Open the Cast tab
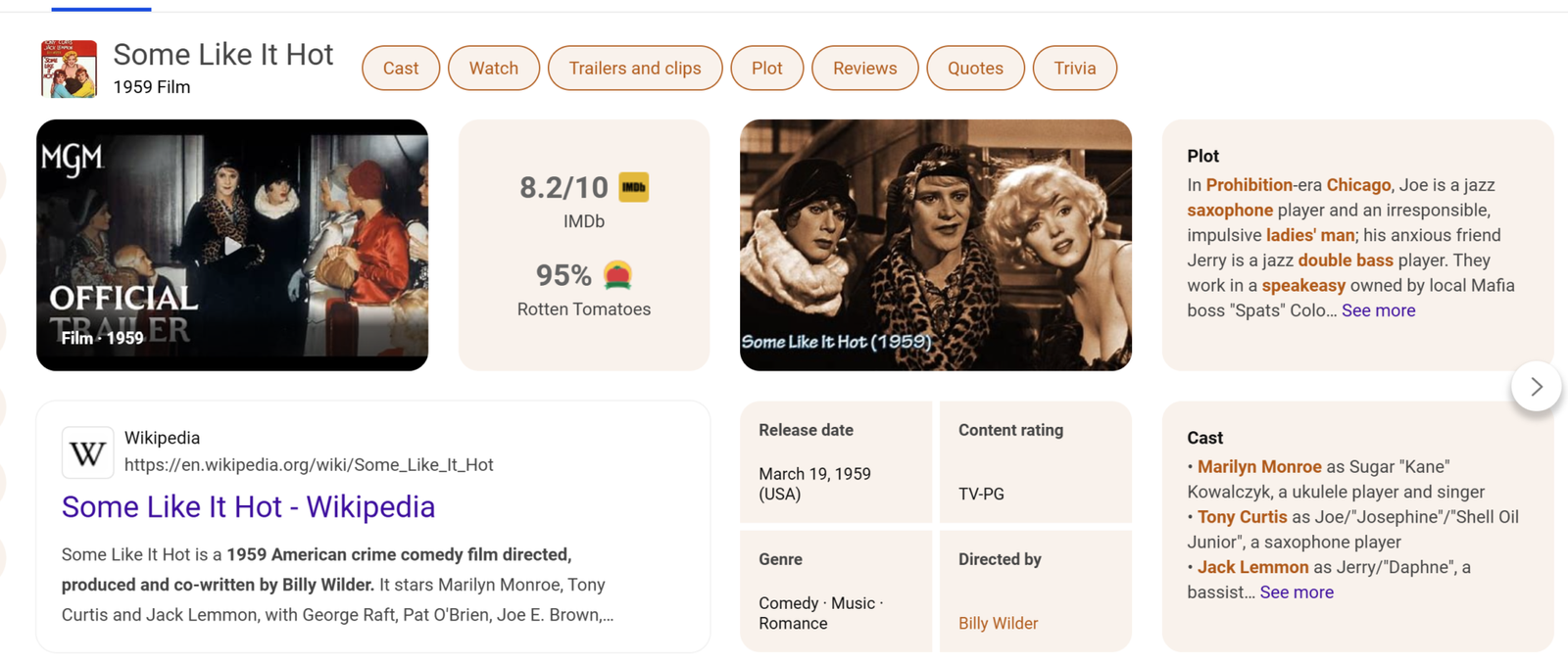This screenshot has height=663, width=1568. [400, 69]
